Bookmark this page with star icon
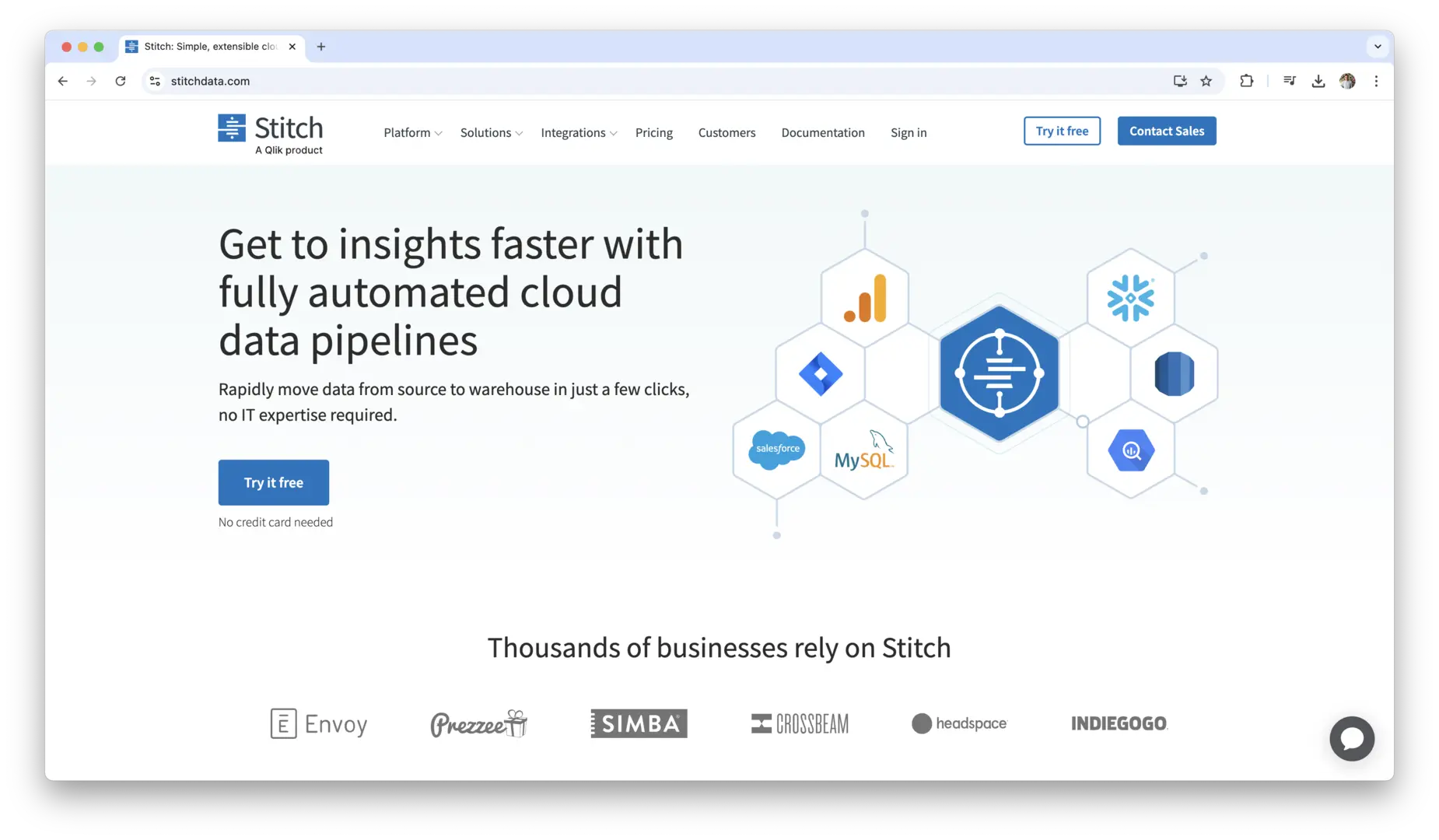Viewport: 1439px width, 840px height. pos(1206,81)
